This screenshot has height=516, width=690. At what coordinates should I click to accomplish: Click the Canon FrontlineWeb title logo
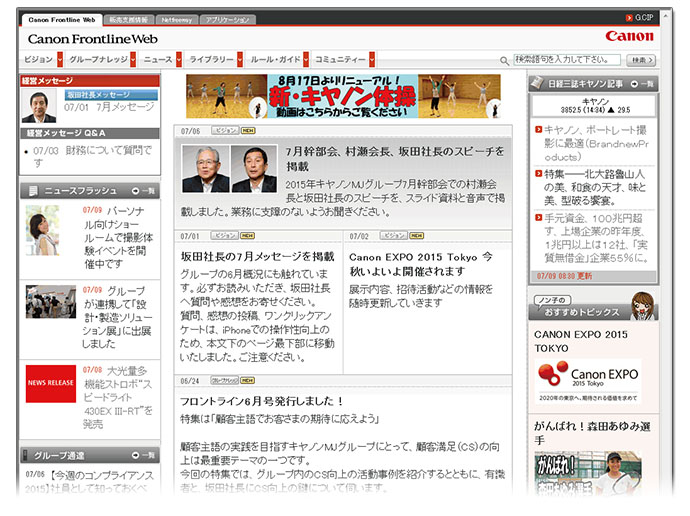(x=92, y=39)
